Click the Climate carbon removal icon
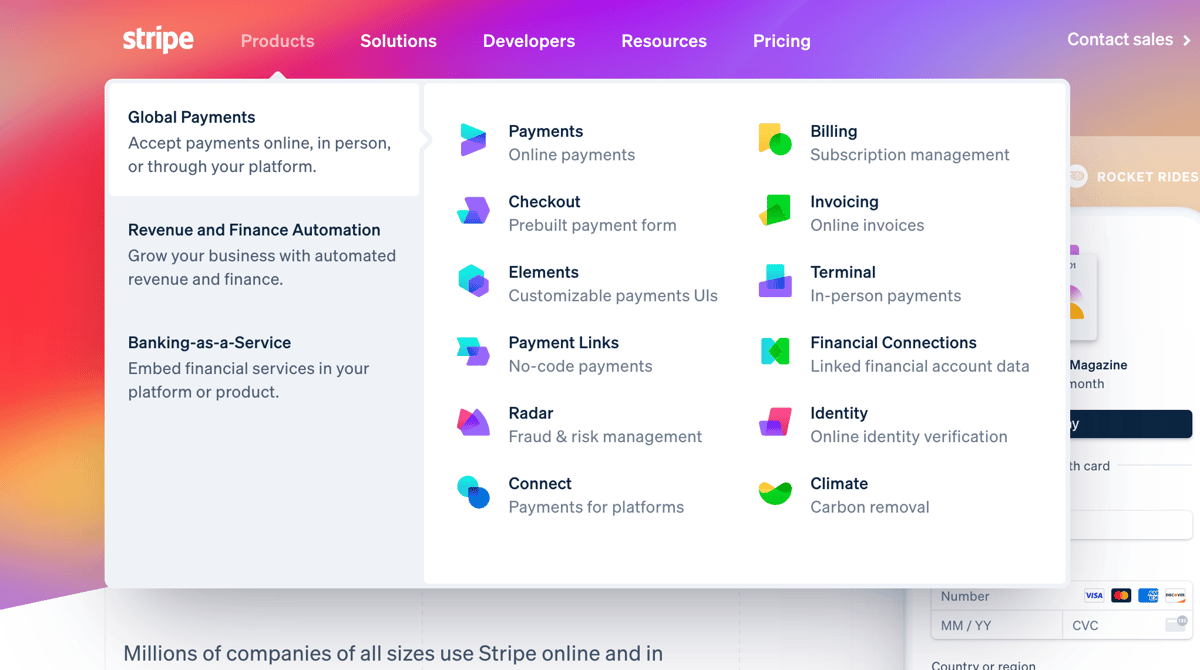 coord(774,494)
